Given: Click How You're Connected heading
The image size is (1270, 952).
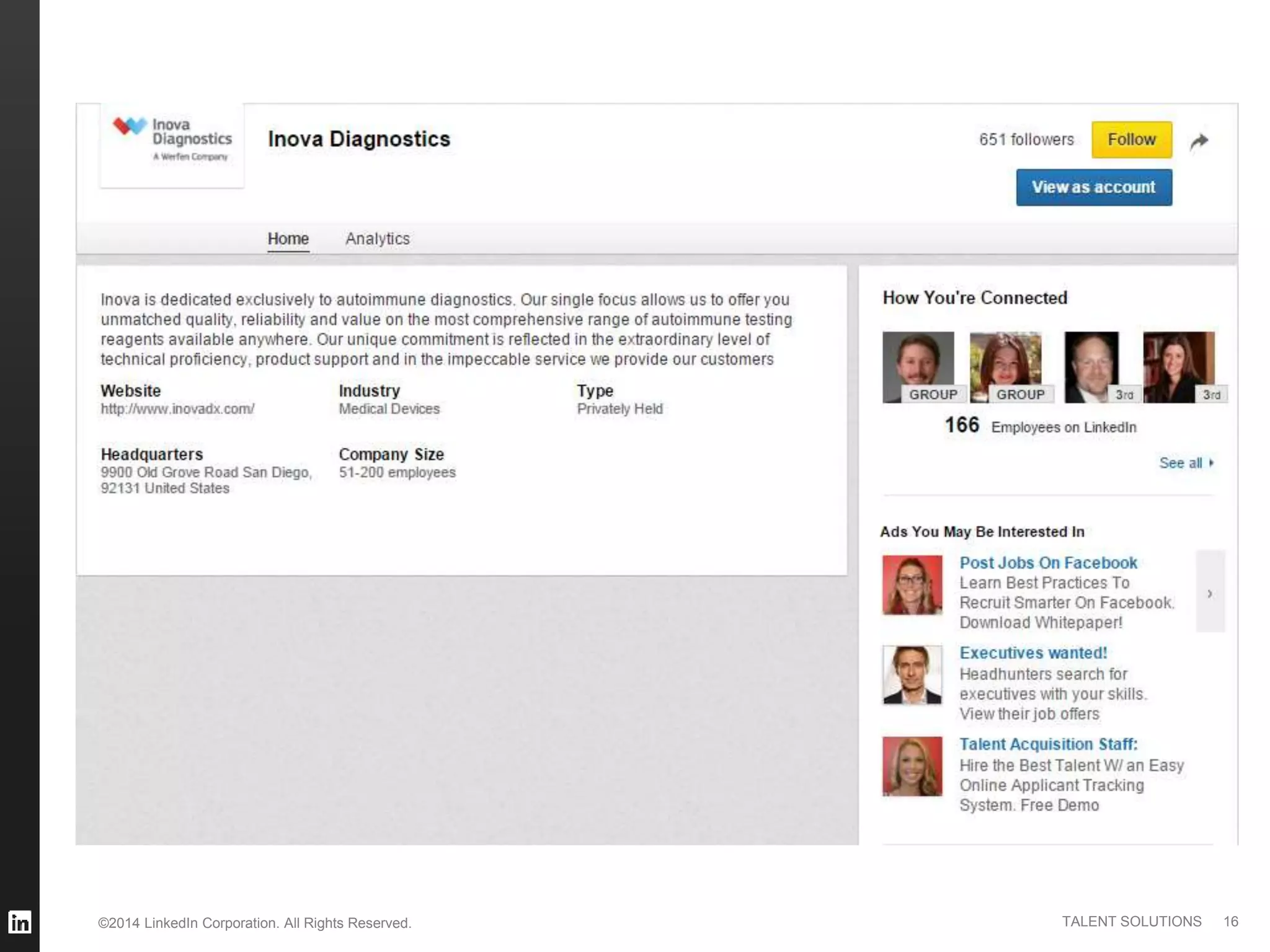Looking at the screenshot, I should (x=975, y=297).
